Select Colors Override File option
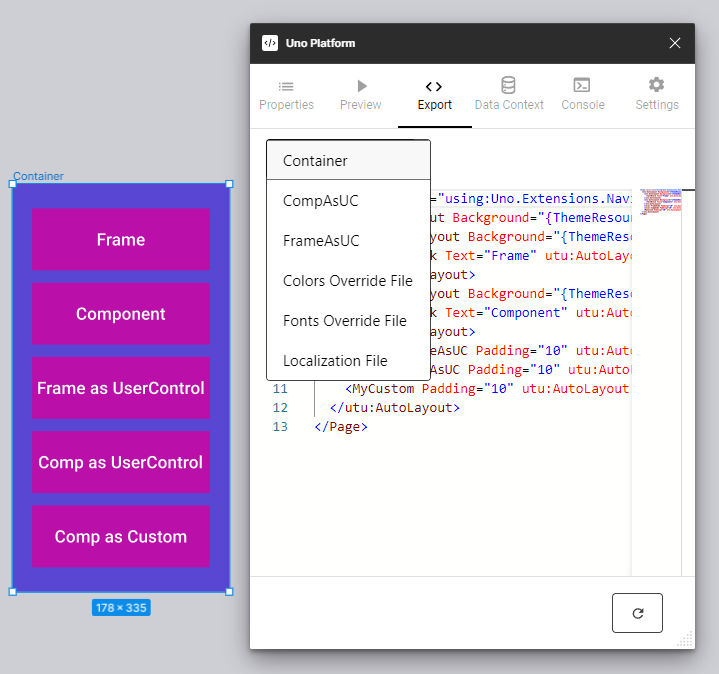The height and width of the screenshot is (674, 719). click(x=348, y=281)
